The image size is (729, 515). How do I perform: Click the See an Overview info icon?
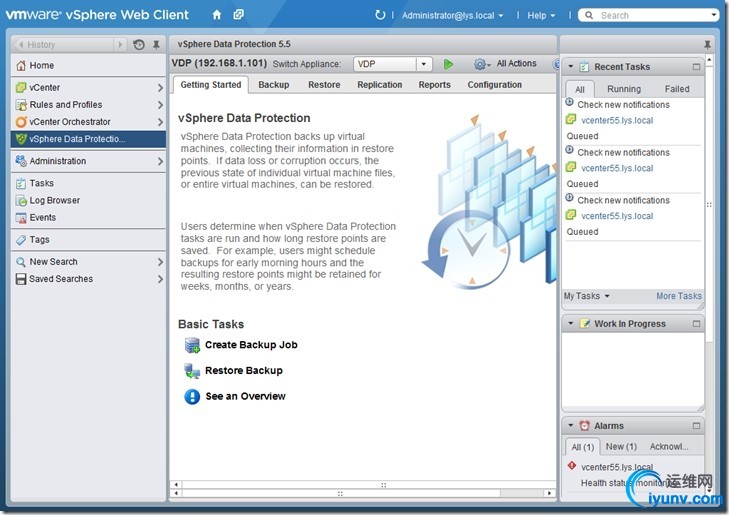point(192,396)
